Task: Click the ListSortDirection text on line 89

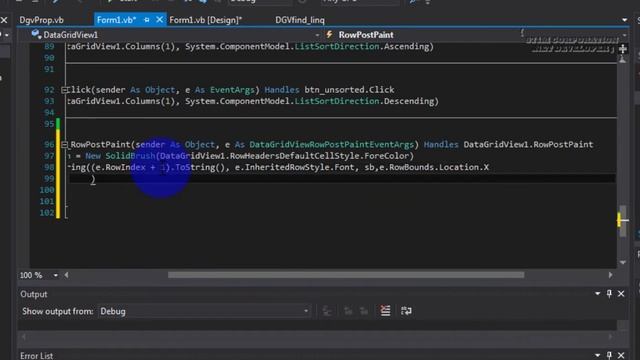Action: (x=337, y=47)
